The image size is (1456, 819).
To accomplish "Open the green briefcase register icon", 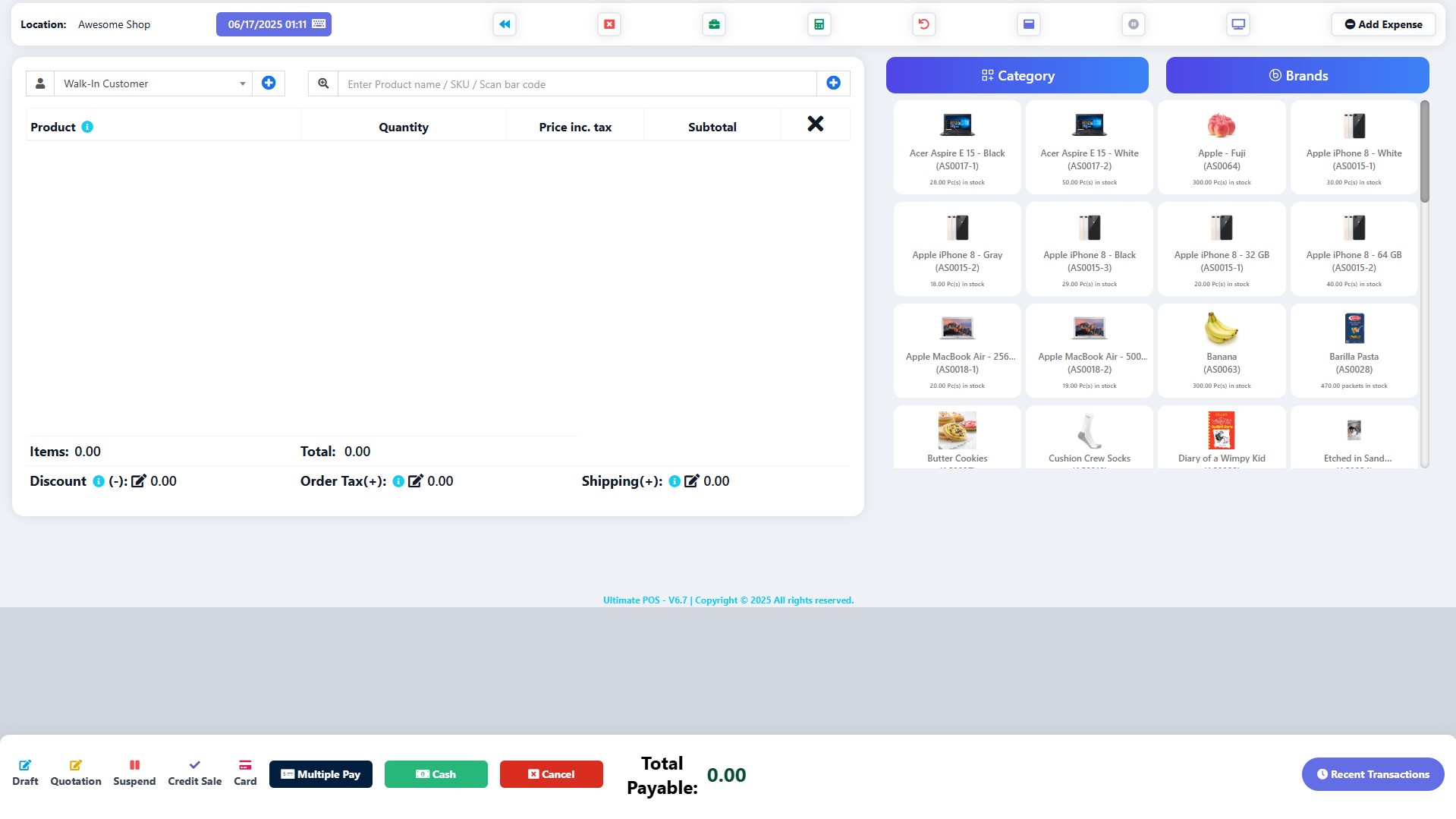I will coord(714,24).
